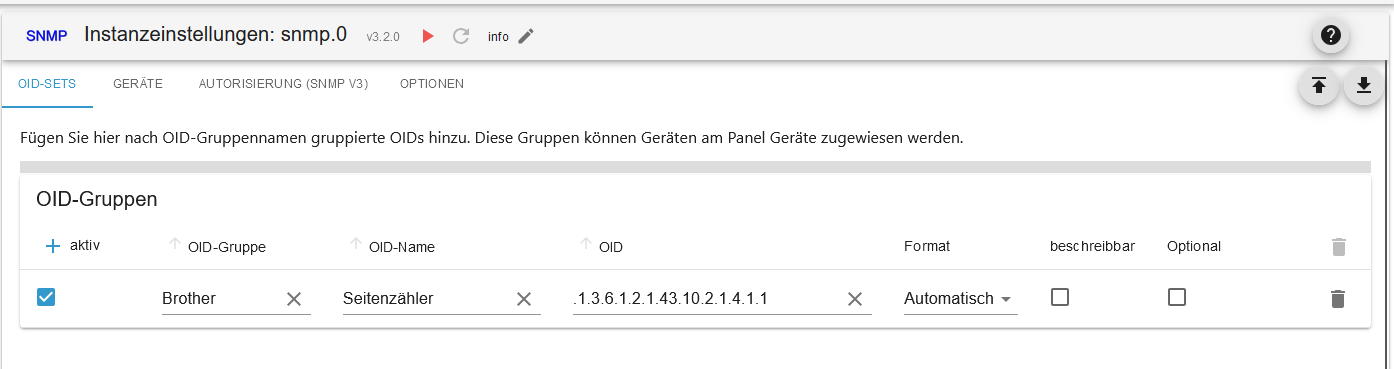
Task: Open the Autorisierung (SNMP V3) tab
Action: [x=283, y=84]
